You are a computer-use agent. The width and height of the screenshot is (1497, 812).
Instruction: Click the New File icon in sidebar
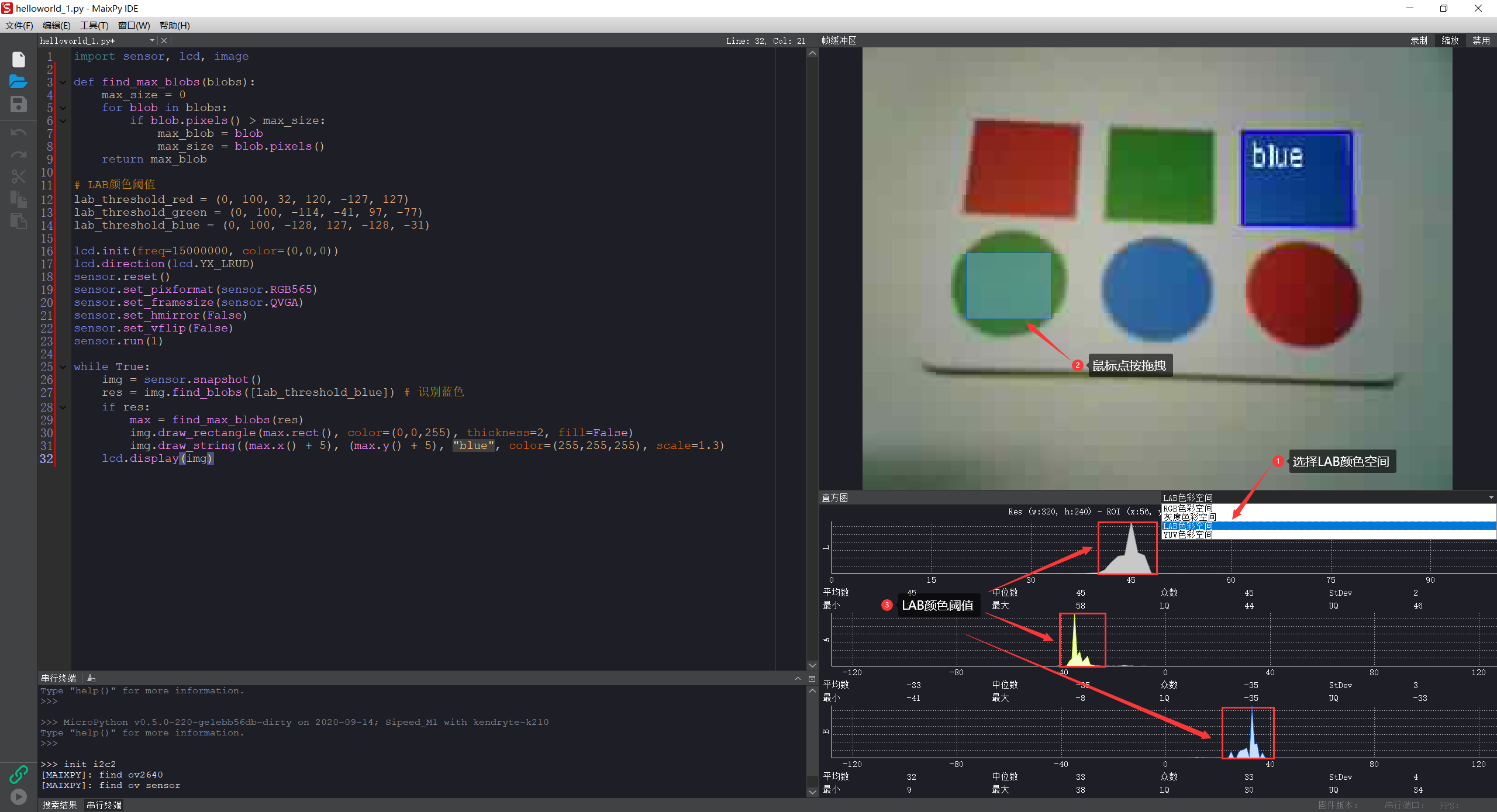click(x=19, y=60)
